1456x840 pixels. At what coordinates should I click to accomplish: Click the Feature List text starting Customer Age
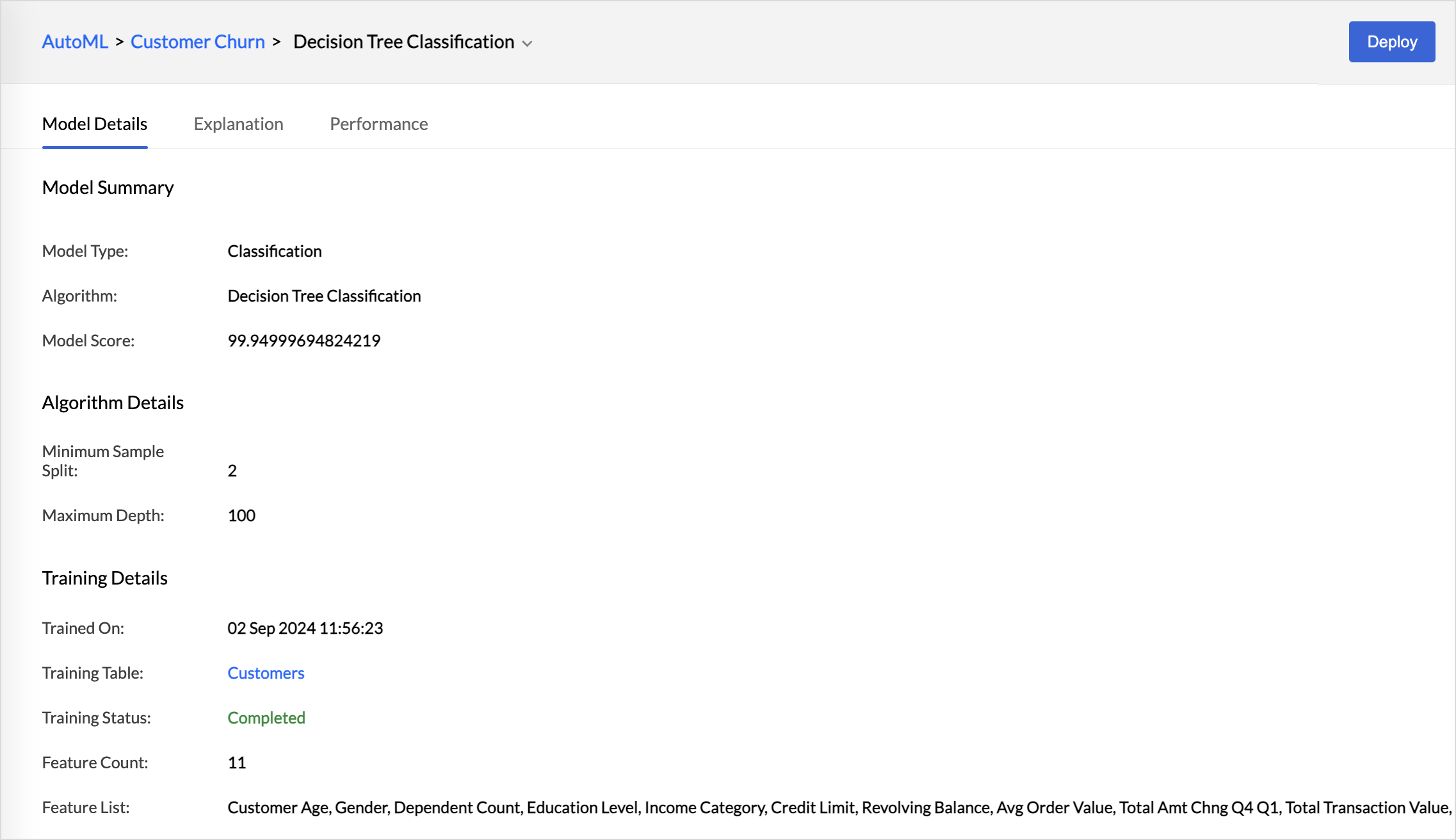(839, 807)
